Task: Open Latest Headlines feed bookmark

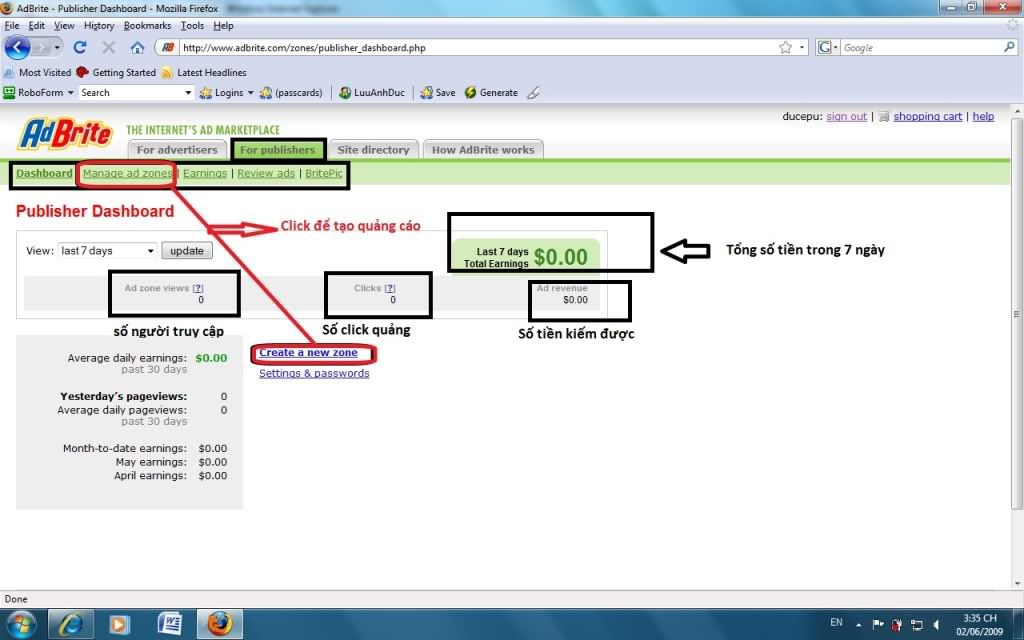Action: (x=204, y=72)
